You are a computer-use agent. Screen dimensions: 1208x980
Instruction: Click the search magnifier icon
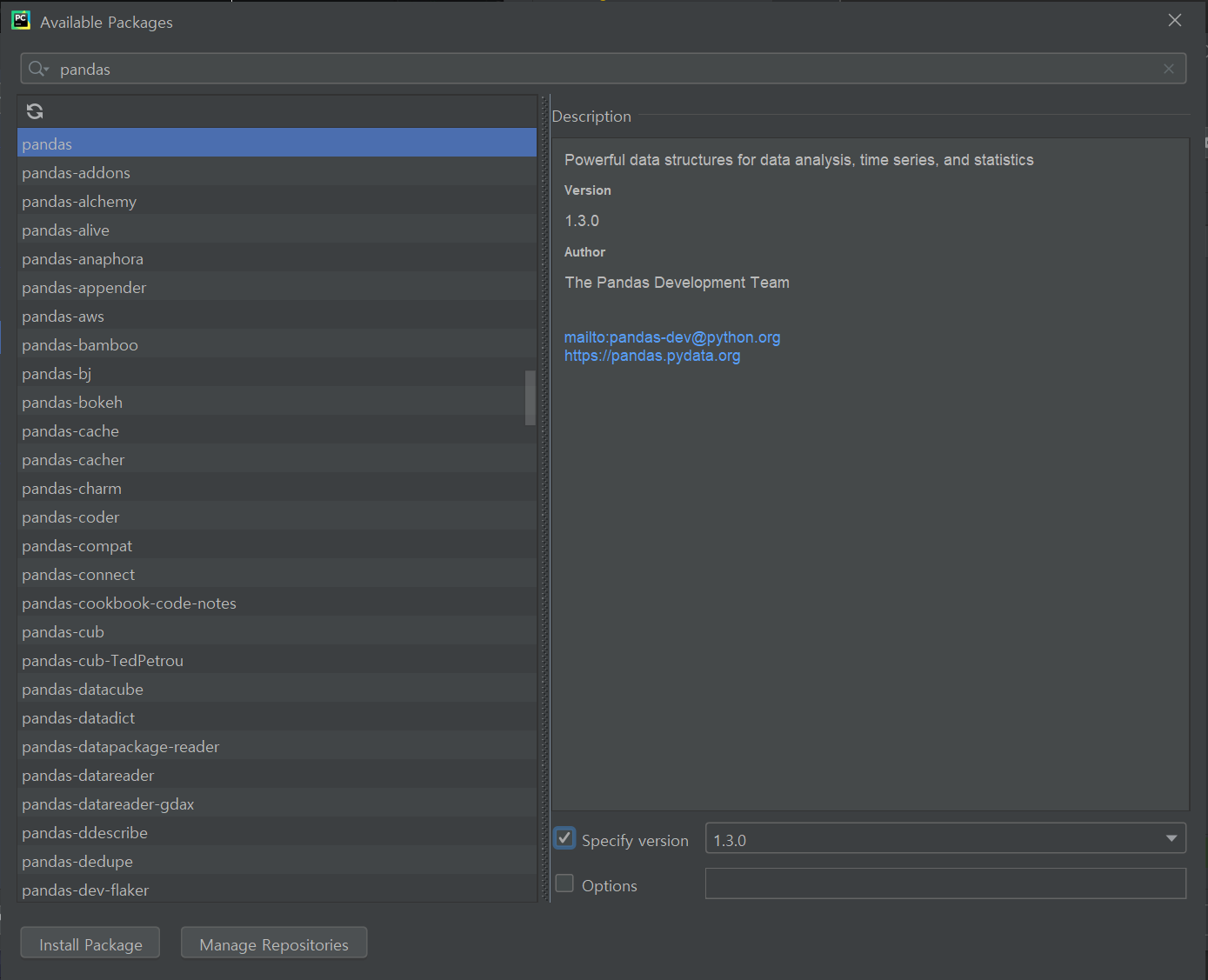(x=37, y=69)
